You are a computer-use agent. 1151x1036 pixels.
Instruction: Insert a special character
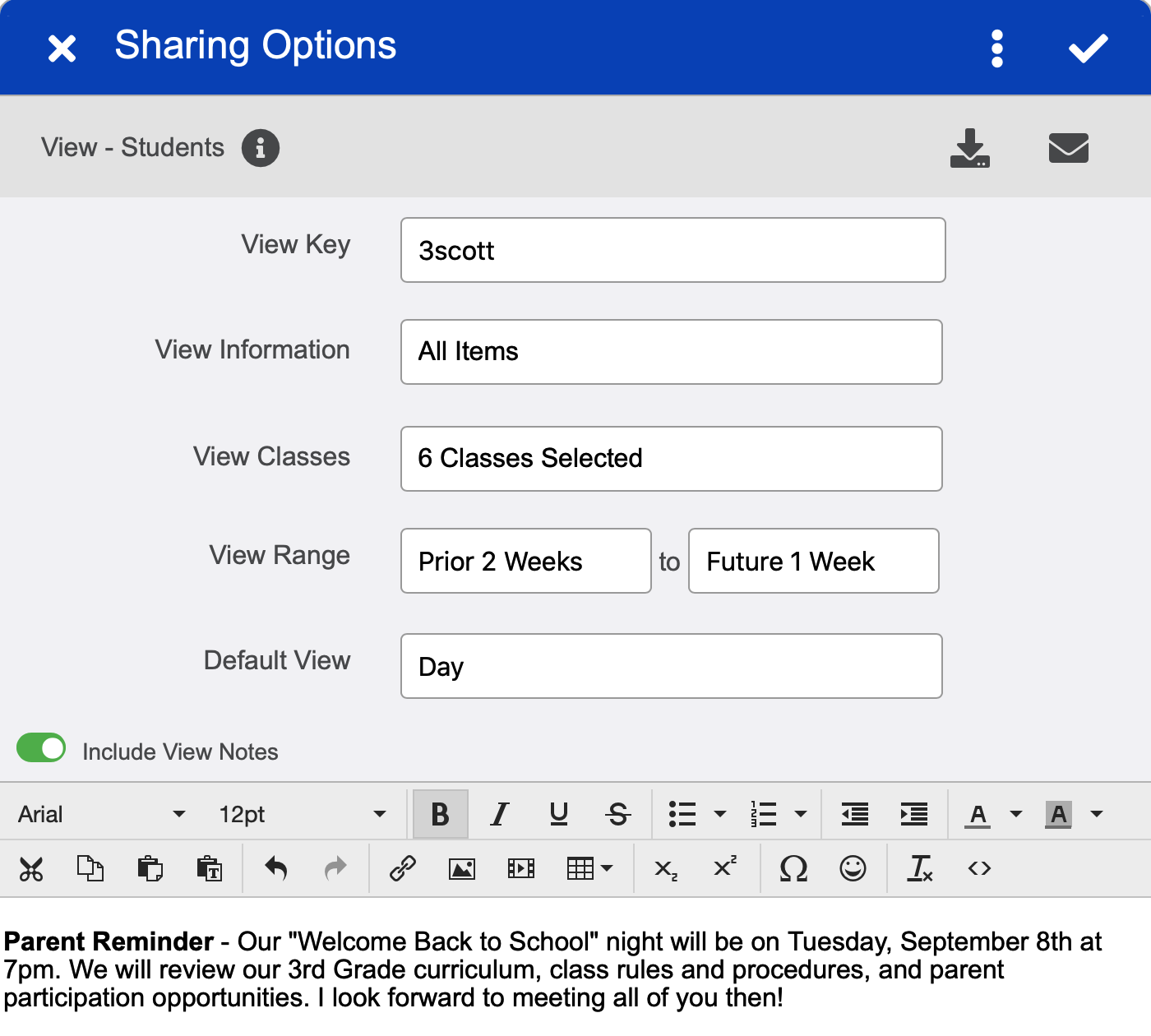click(x=793, y=868)
